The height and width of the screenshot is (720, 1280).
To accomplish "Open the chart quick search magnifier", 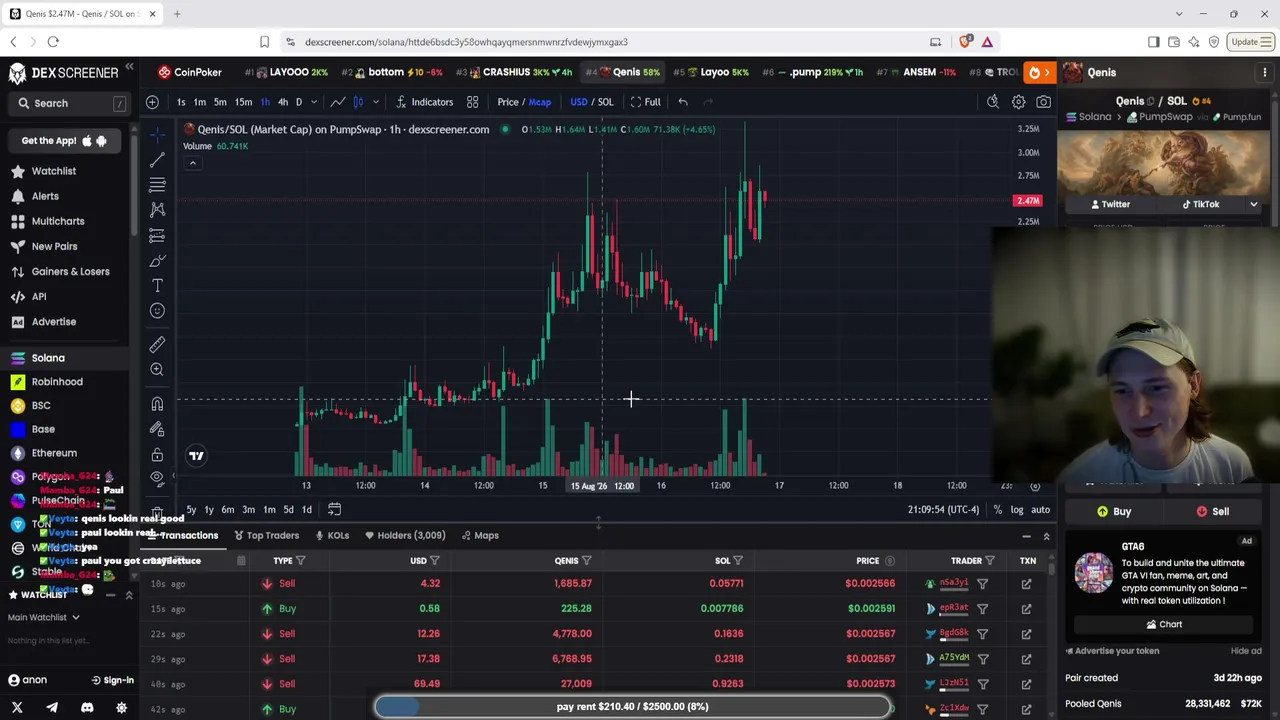I will coord(993,102).
